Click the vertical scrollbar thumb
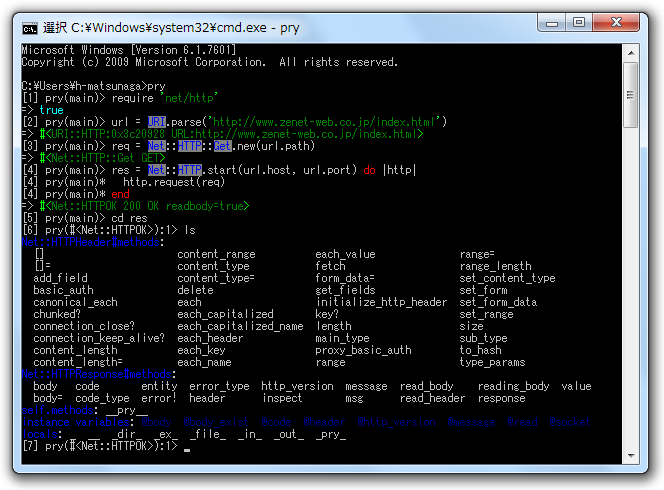Screen dimensions: 664x490 pos(631,95)
